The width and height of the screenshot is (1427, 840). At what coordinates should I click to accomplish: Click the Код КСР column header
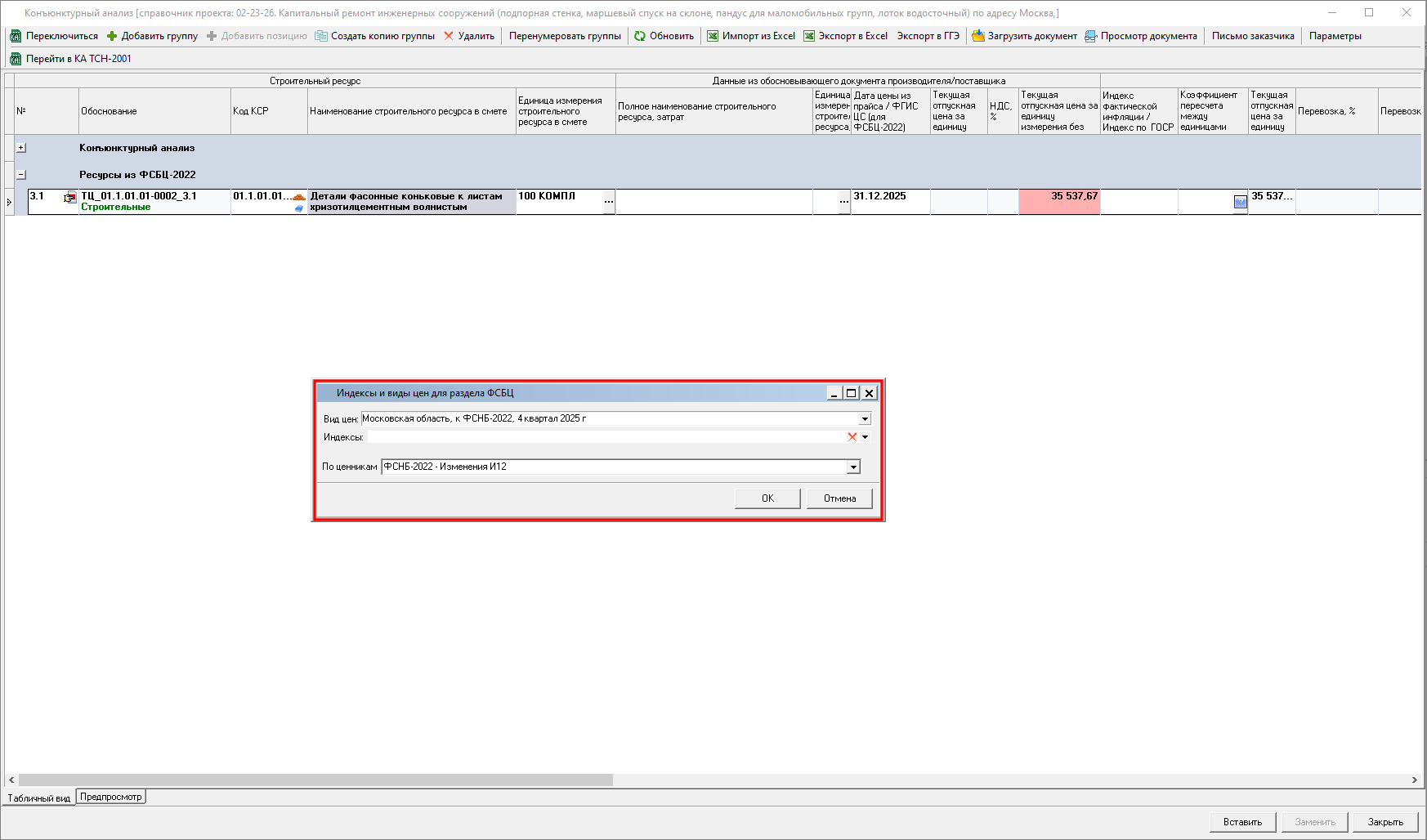tap(270, 111)
